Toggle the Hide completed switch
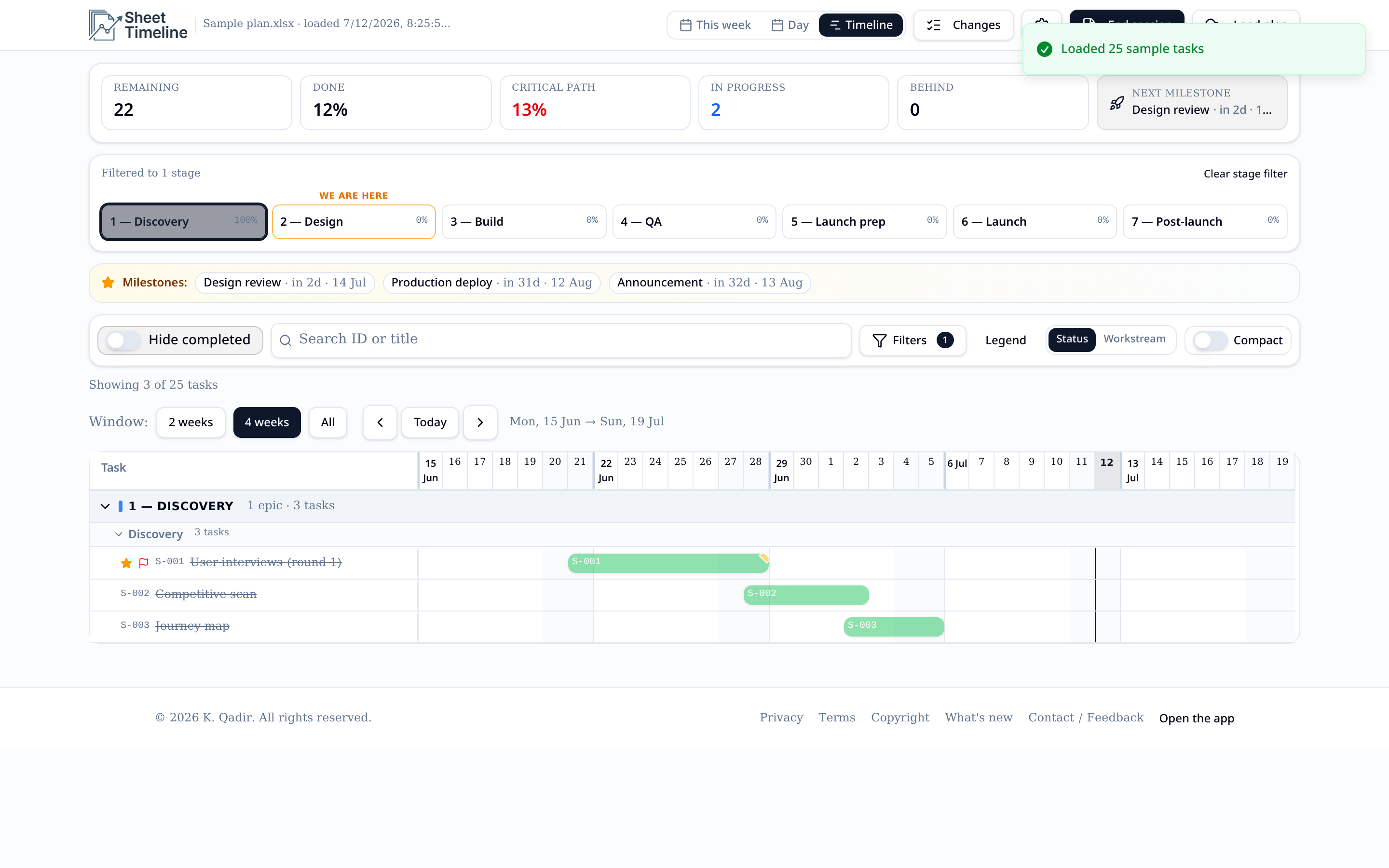This screenshot has height=868, width=1389. 124,340
